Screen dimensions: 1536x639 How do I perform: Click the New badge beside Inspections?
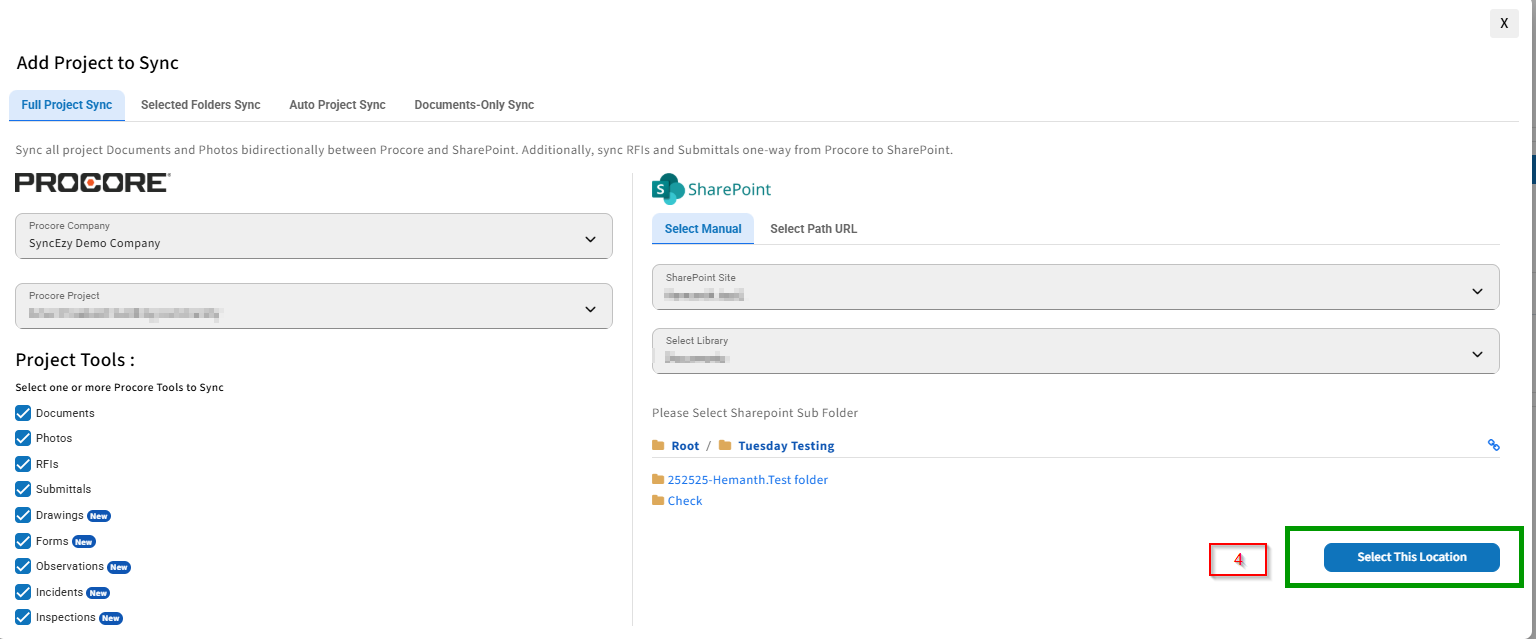pyautogui.click(x=111, y=618)
